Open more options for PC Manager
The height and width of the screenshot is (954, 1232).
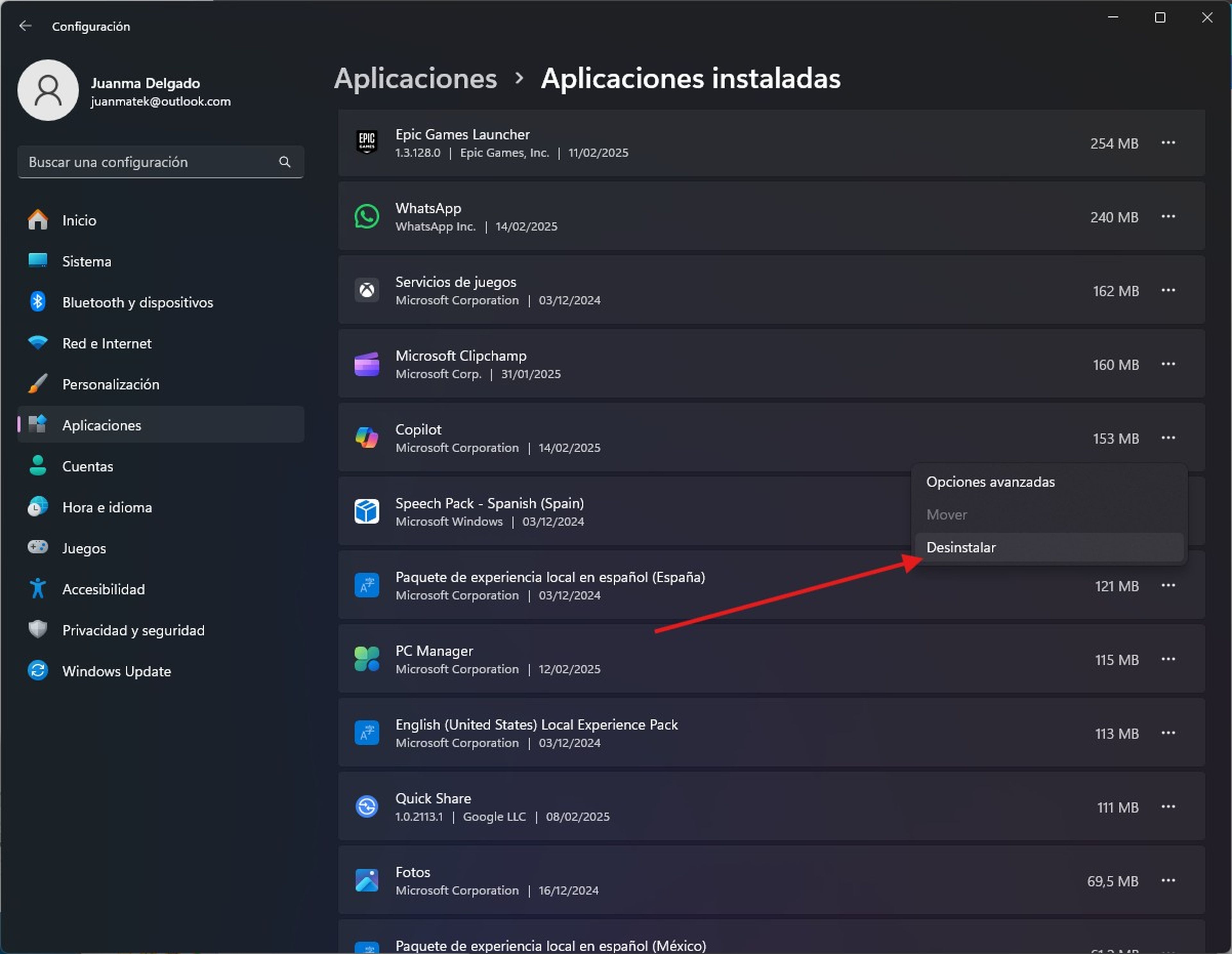[1168, 659]
